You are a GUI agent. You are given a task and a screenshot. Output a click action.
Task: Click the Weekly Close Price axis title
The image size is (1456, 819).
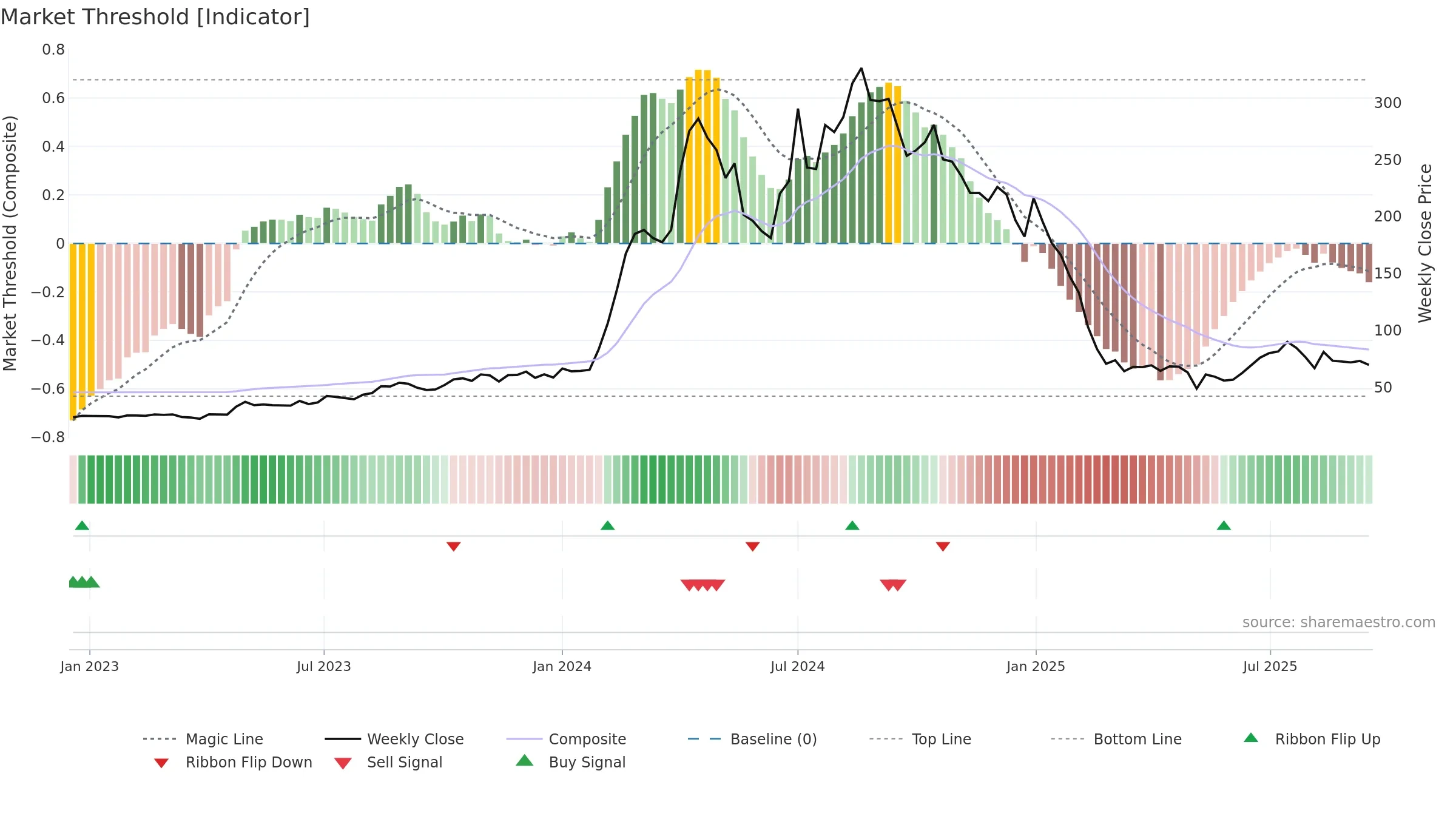pyautogui.click(x=1425, y=243)
